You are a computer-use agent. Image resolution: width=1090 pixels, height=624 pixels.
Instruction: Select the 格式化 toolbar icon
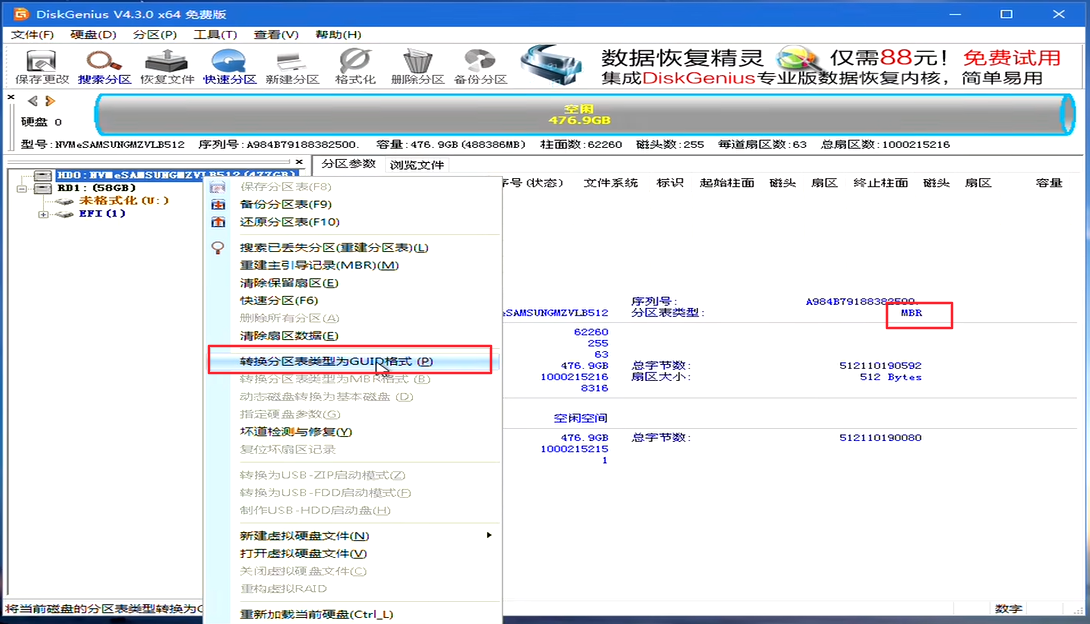(355, 67)
